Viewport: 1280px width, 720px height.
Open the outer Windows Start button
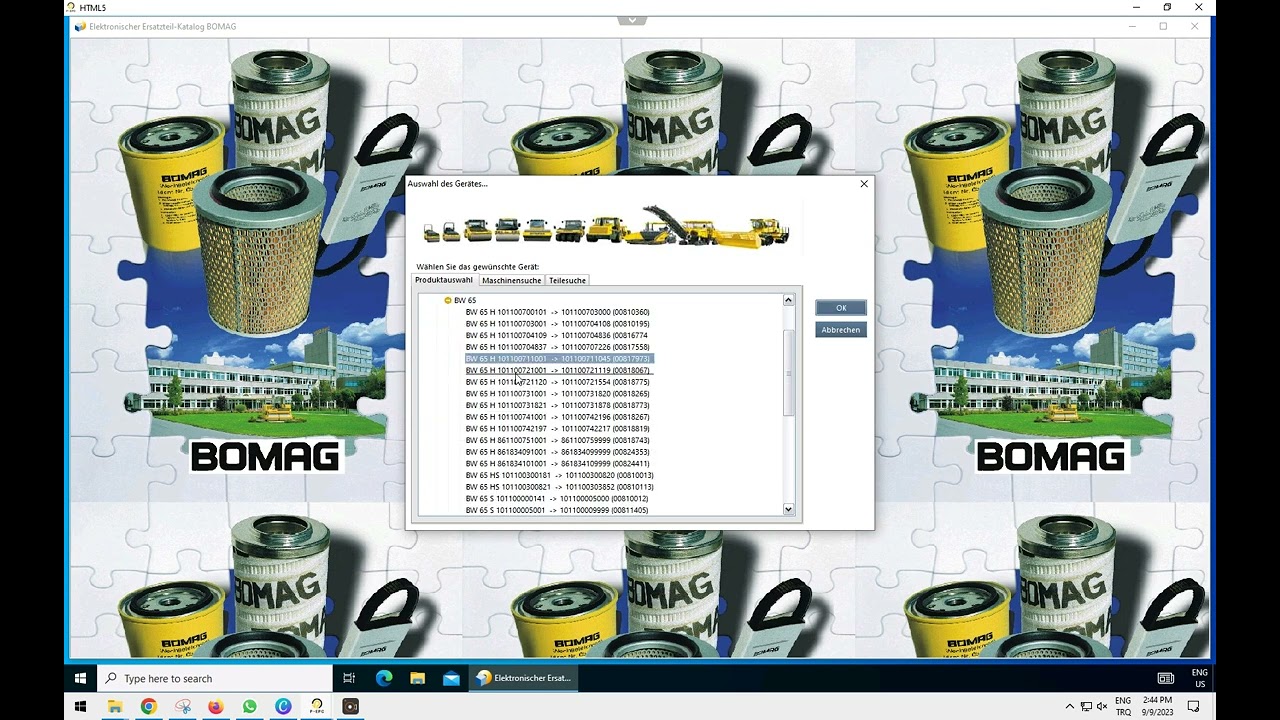coord(81,706)
